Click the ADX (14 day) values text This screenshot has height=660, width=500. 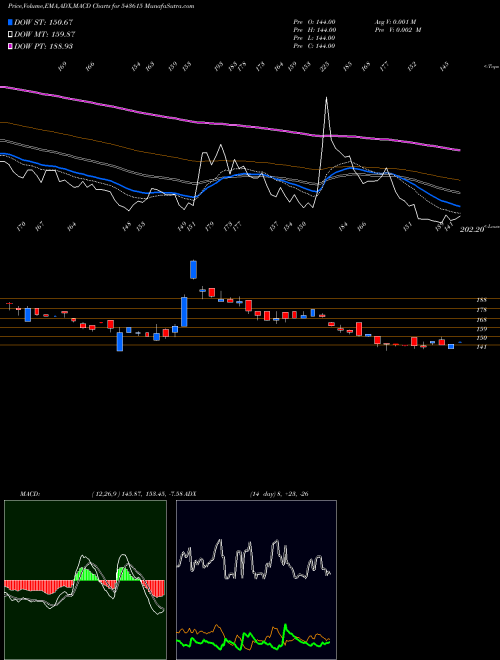coord(279,494)
